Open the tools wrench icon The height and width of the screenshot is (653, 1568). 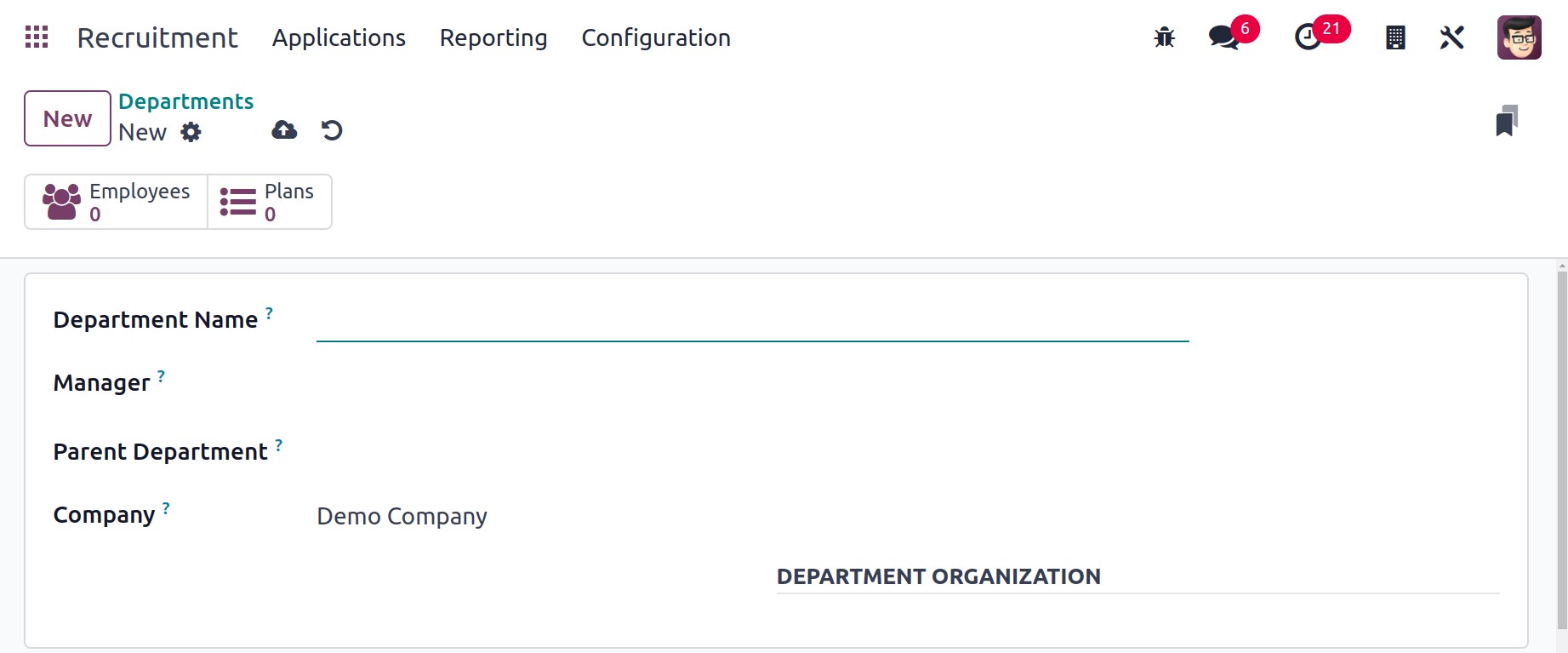pyautogui.click(x=1451, y=37)
